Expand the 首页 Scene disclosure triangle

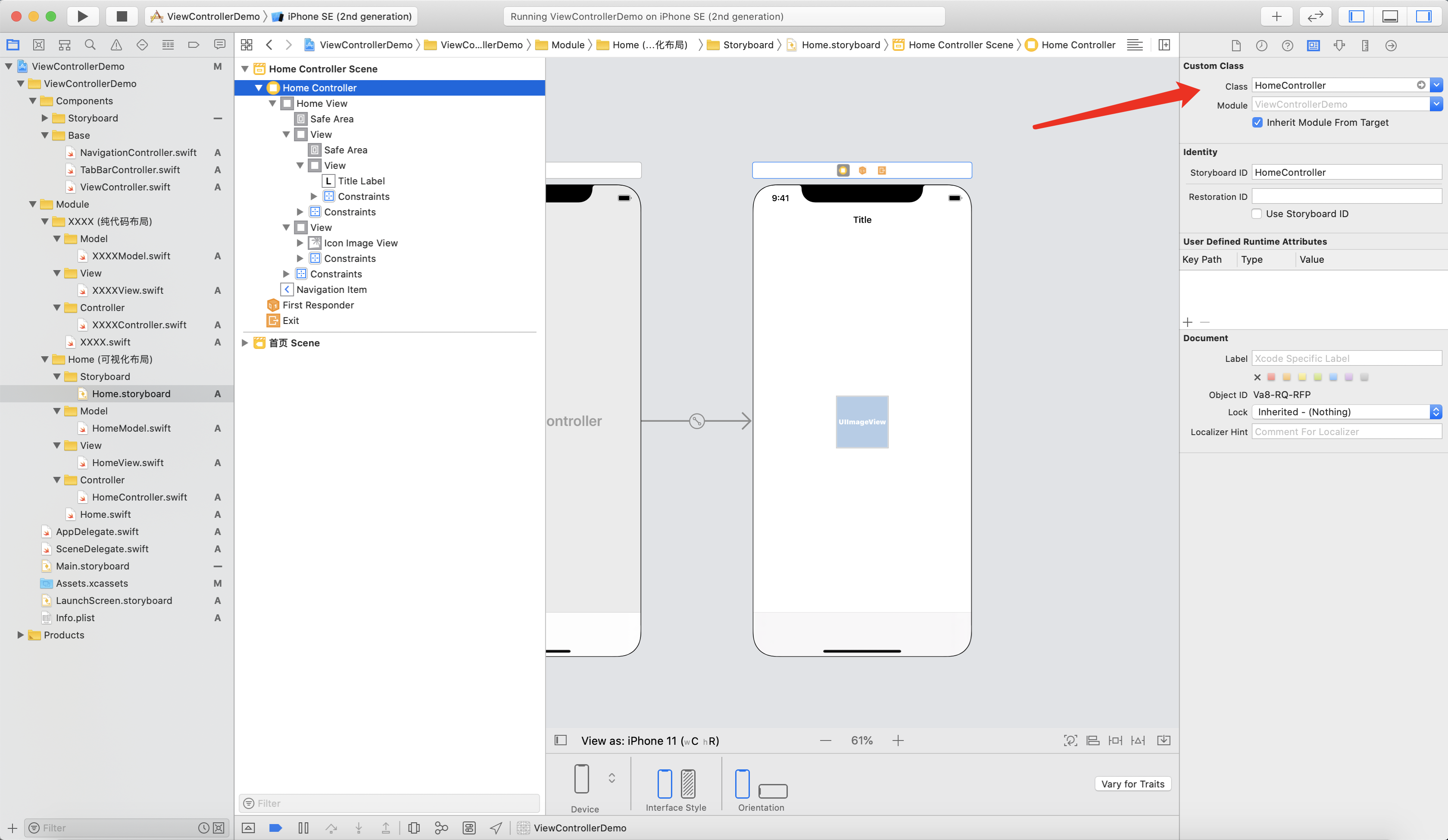click(x=247, y=343)
